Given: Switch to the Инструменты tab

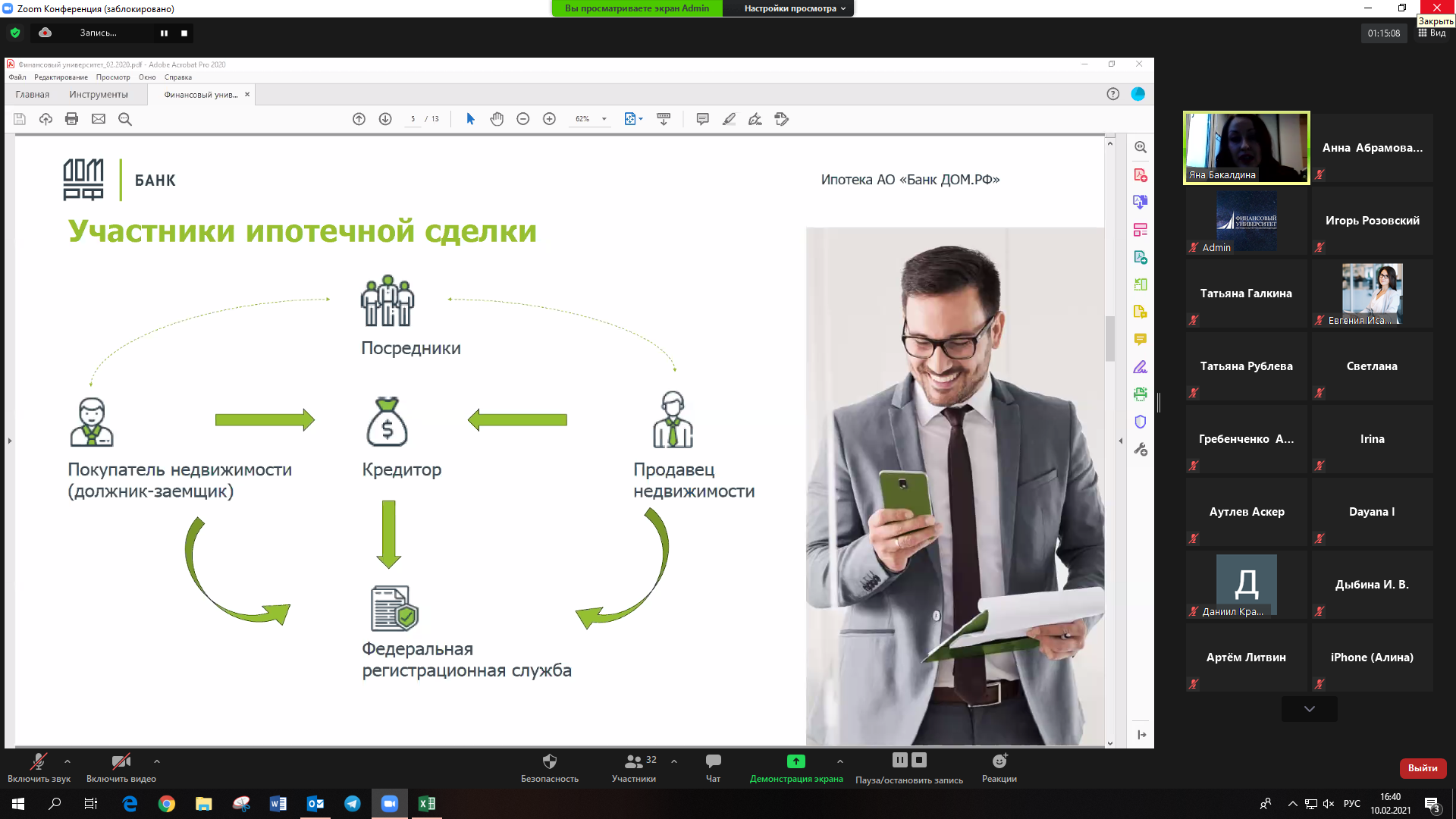Looking at the screenshot, I should (x=99, y=95).
